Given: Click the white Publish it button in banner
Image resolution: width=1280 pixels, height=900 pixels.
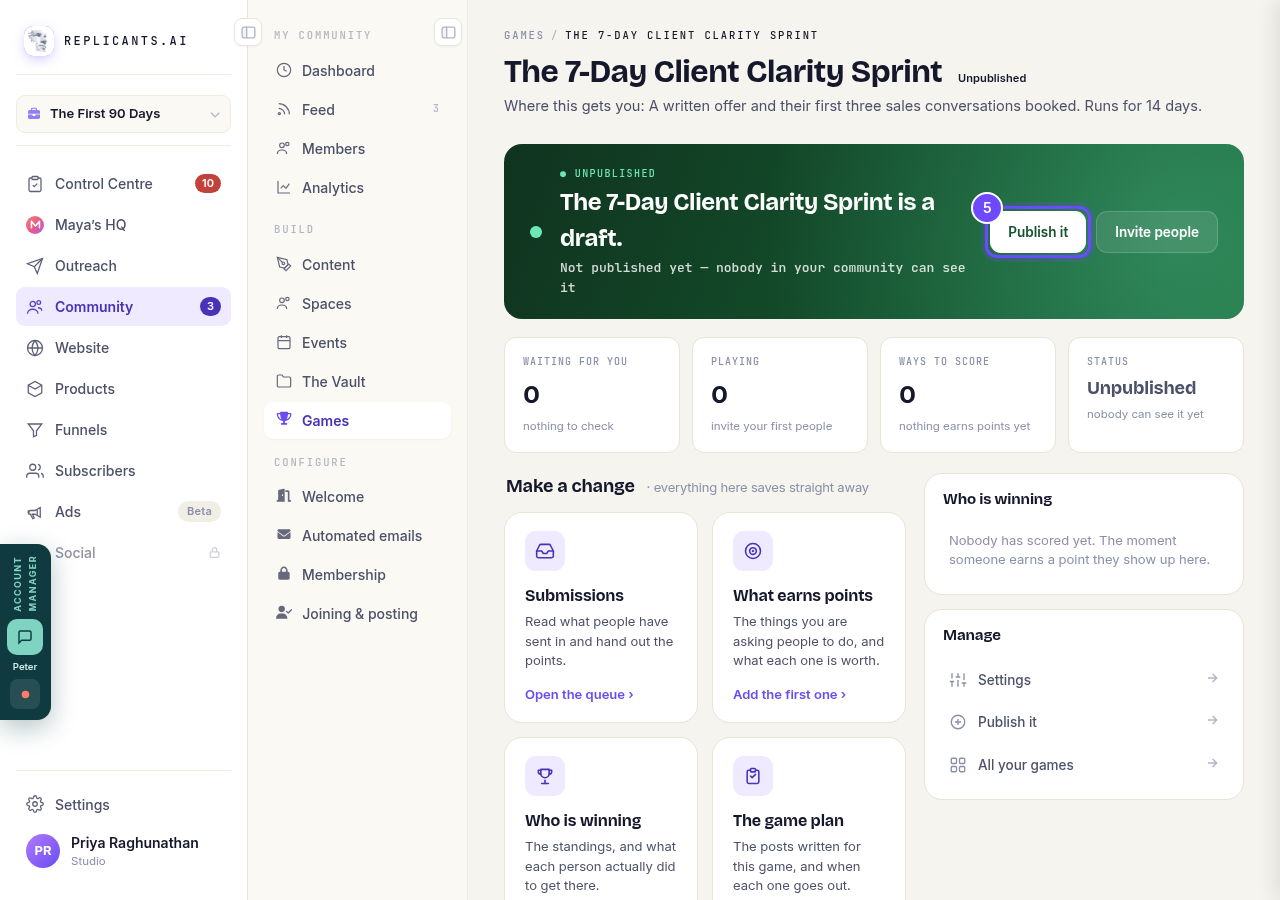Looking at the screenshot, I should [x=1038, y=232].
